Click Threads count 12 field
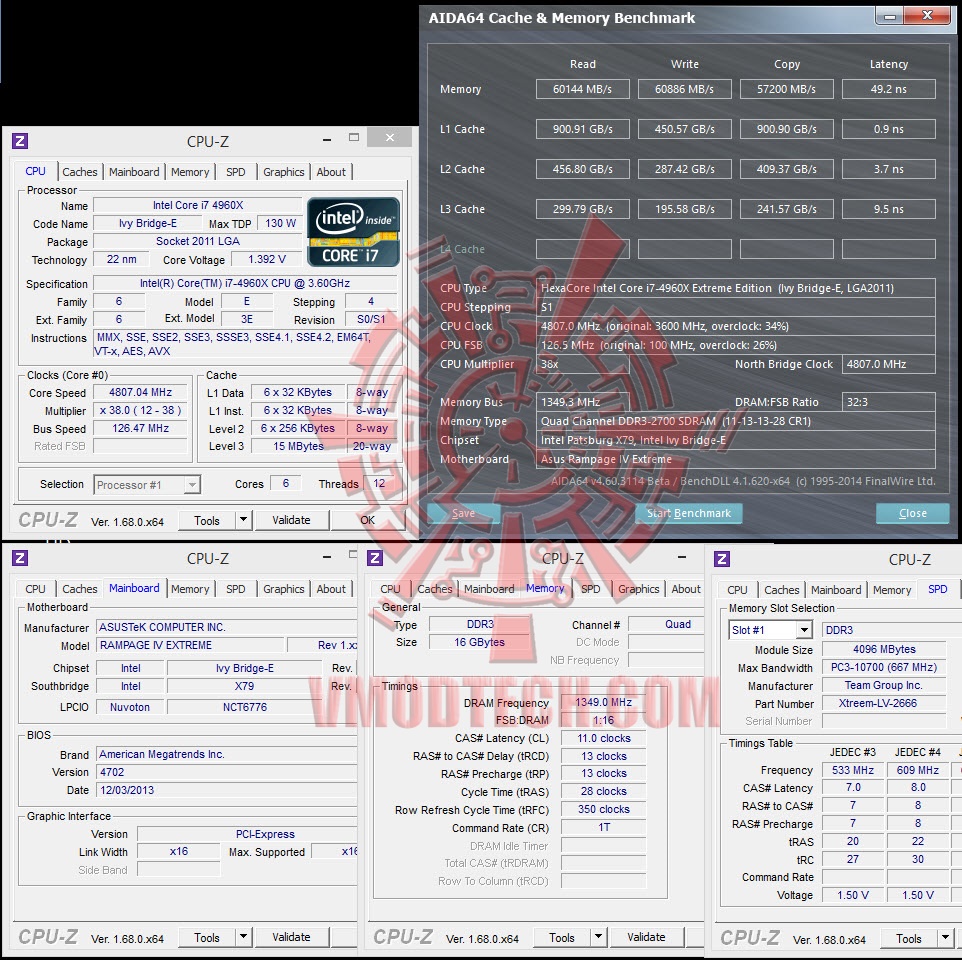962x960 pixels. (x=380, y=484)
